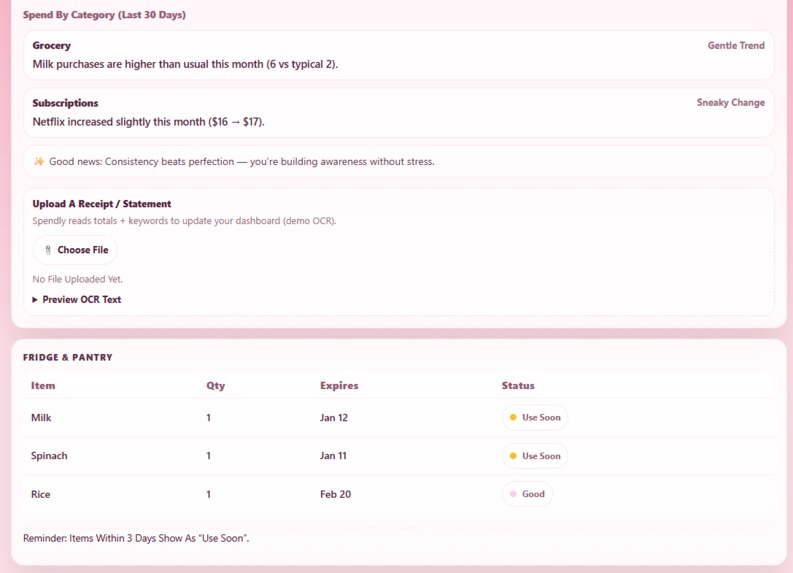Click the yellow dot in Milk's status
The image size is (793, 573).
point(513,417)
